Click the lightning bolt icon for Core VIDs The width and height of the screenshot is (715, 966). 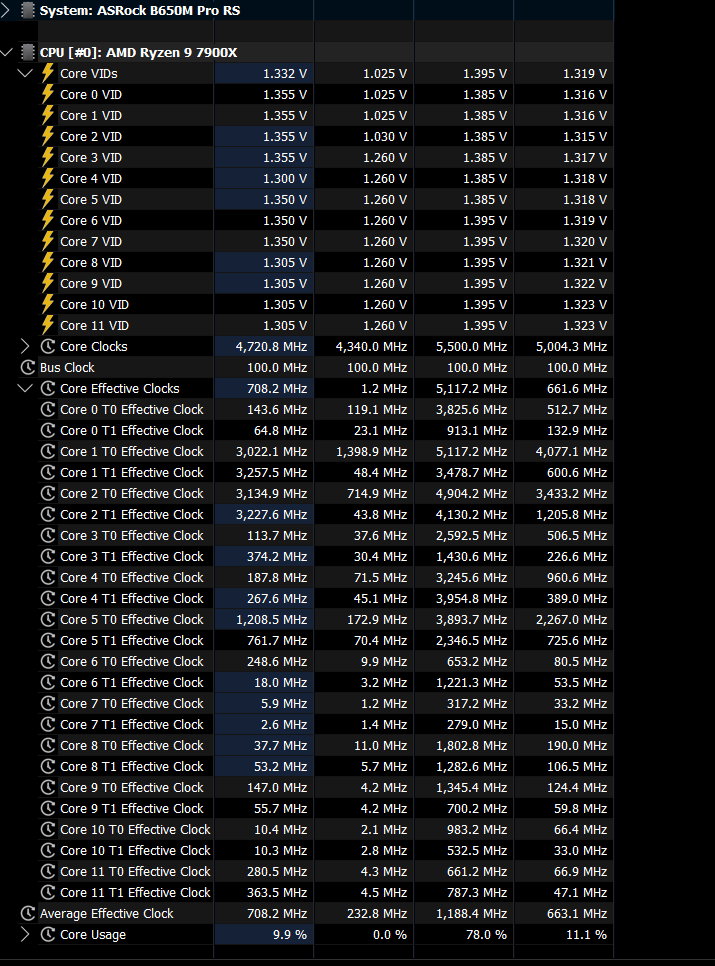pos(47,73)
